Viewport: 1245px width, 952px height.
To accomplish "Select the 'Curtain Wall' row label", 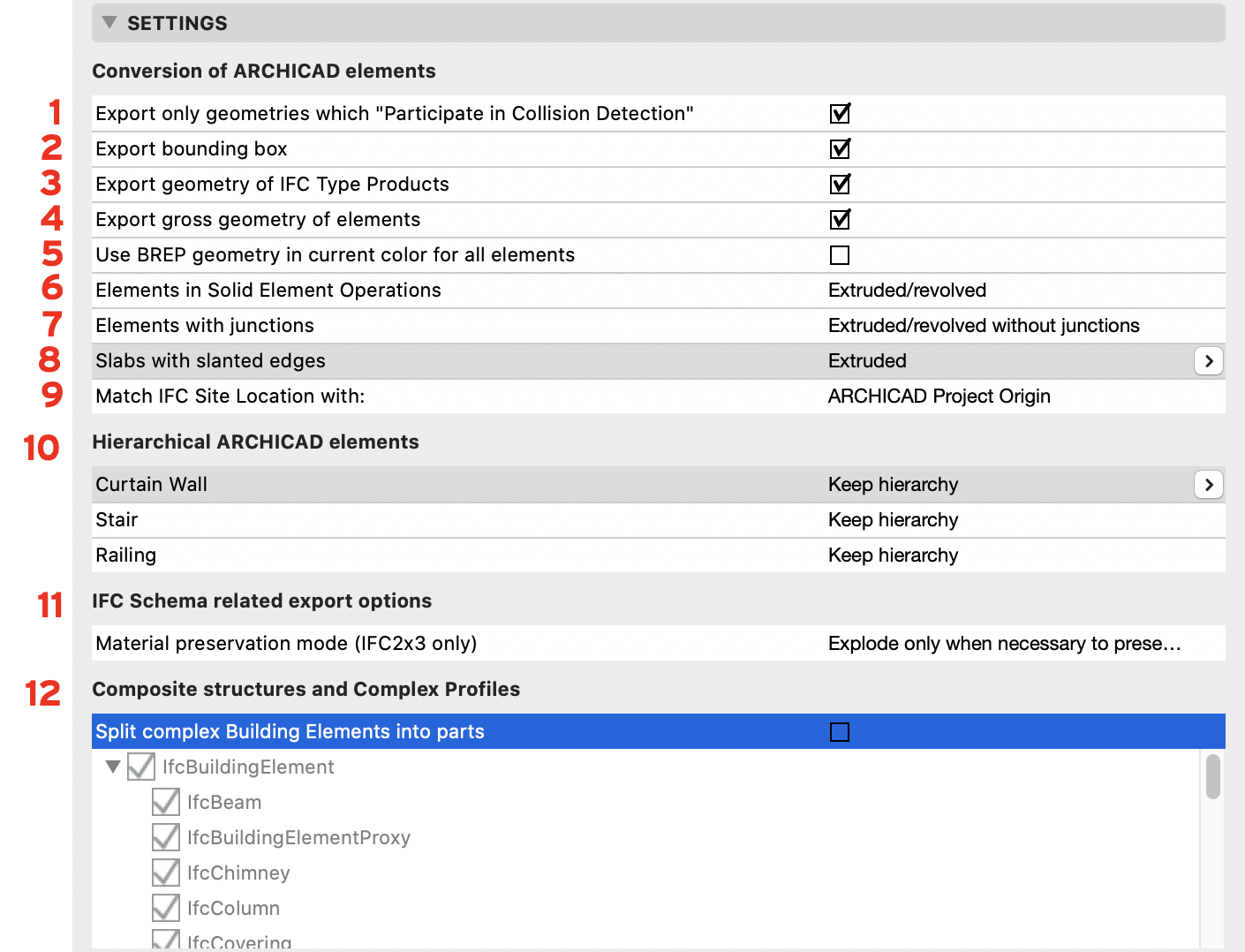I will pyautogui.click(x=151, y=485).
